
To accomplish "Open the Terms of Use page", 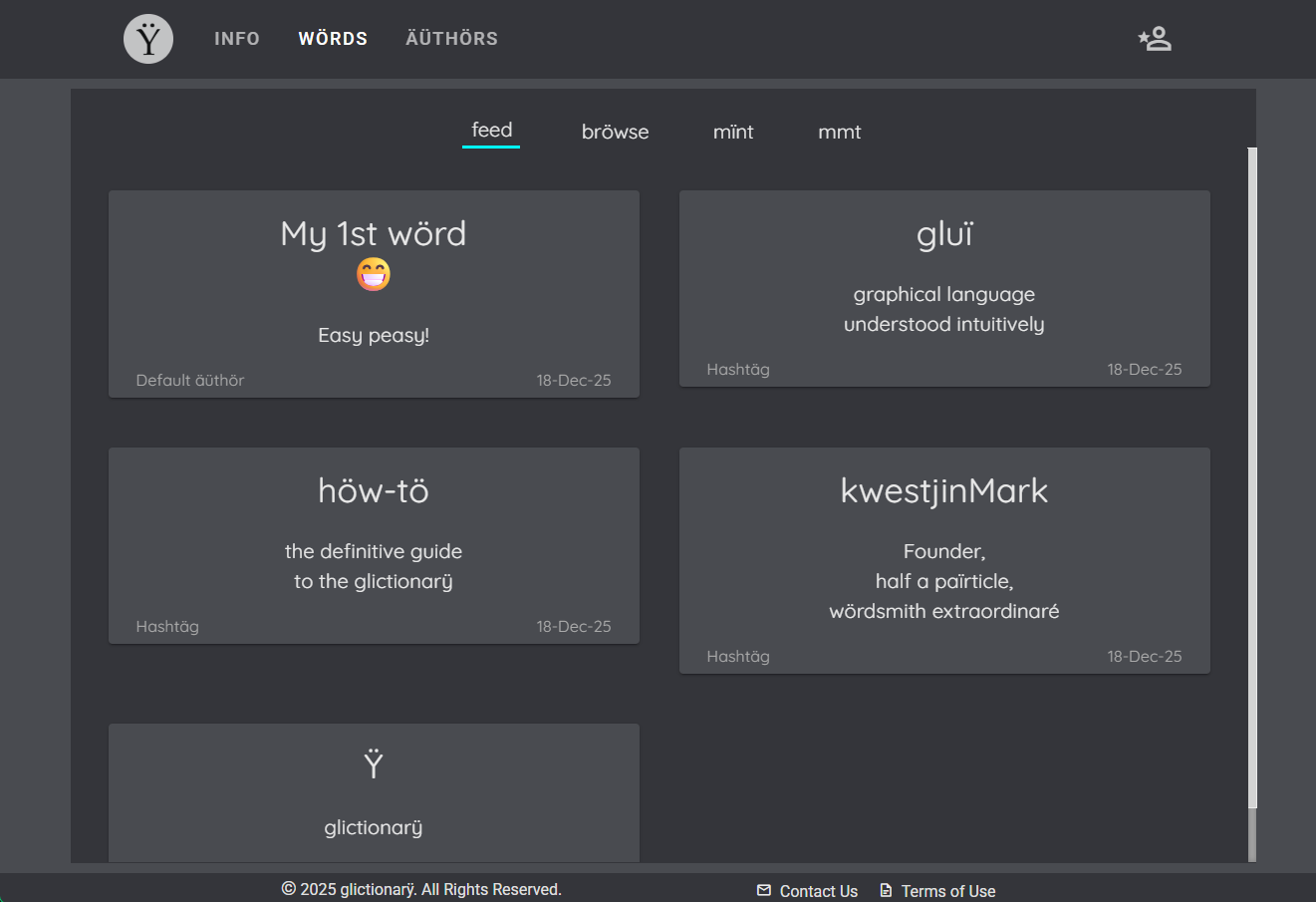I will click(x=947, y=890).
